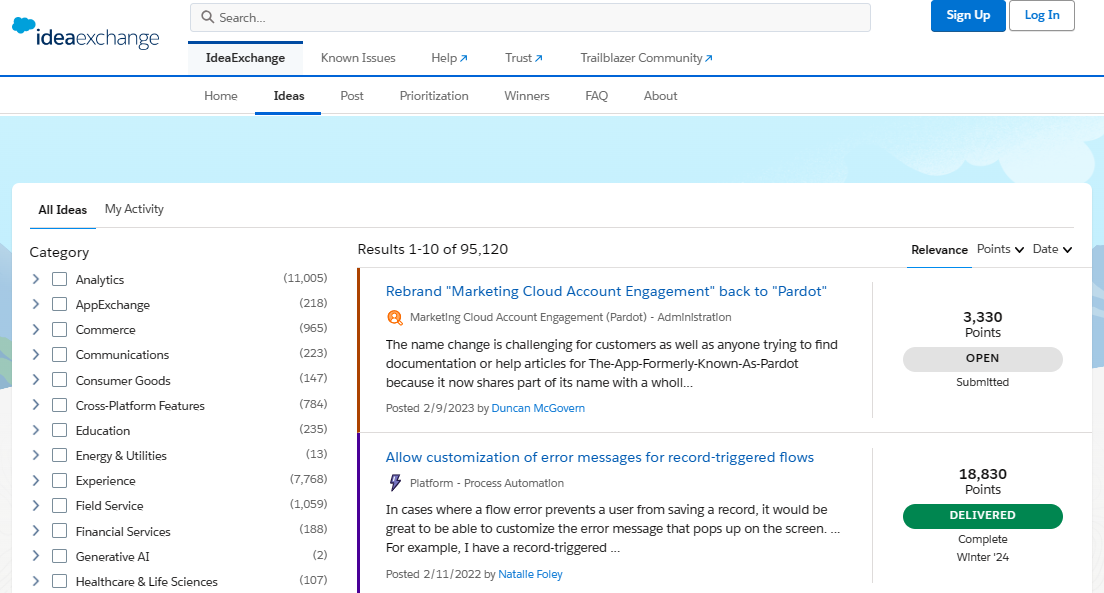1104x593 pixels.
Task: Check the Education category checkbox
Action: (x=59, y=430)
